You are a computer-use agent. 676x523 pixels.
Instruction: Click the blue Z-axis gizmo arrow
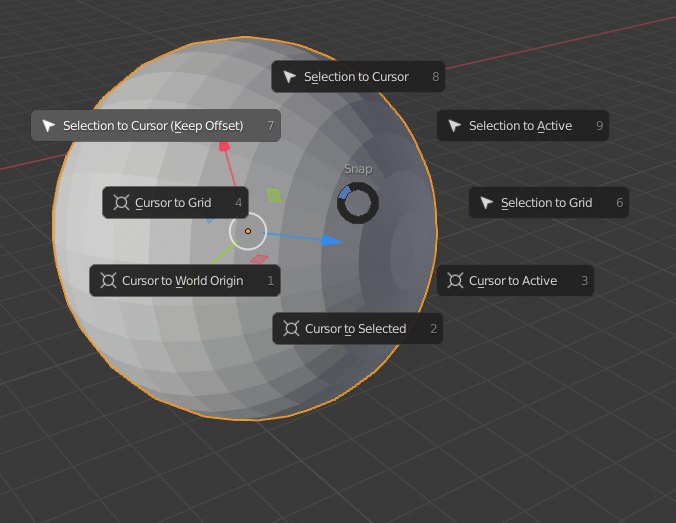(x=332, y=241)
